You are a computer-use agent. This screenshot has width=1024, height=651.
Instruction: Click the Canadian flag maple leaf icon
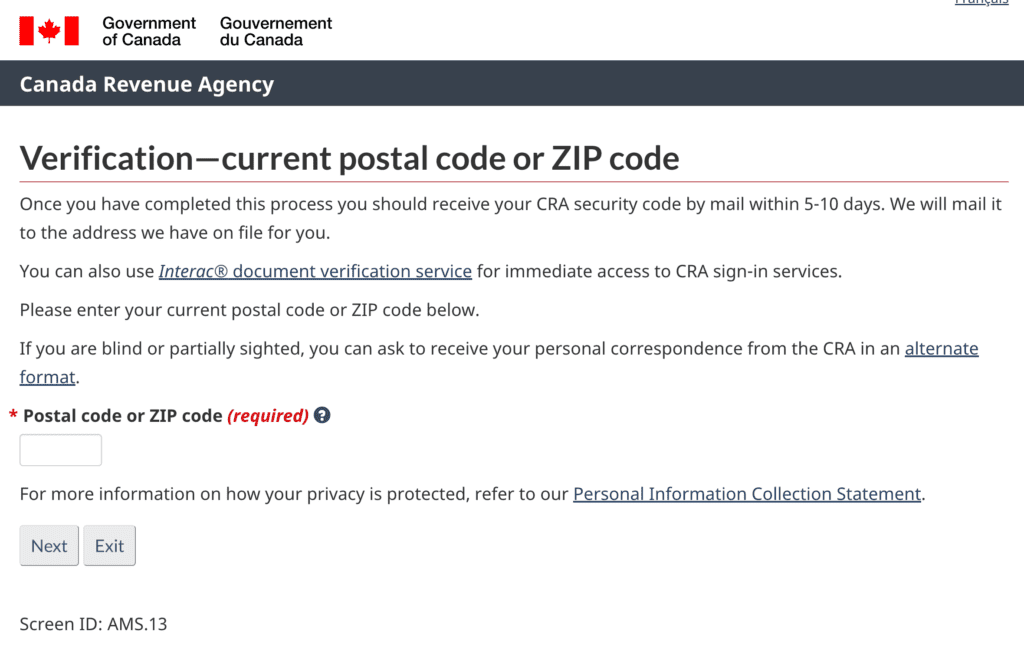point(49,31)
